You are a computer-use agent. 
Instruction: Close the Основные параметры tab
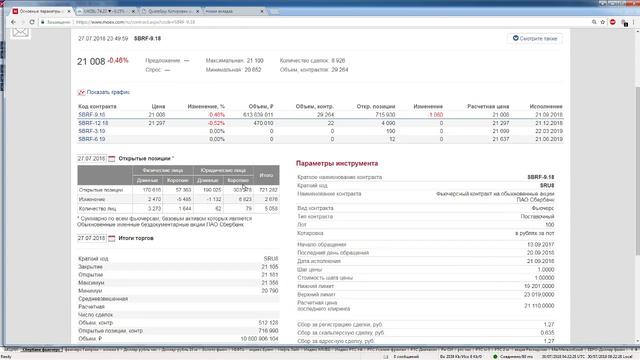69,11
